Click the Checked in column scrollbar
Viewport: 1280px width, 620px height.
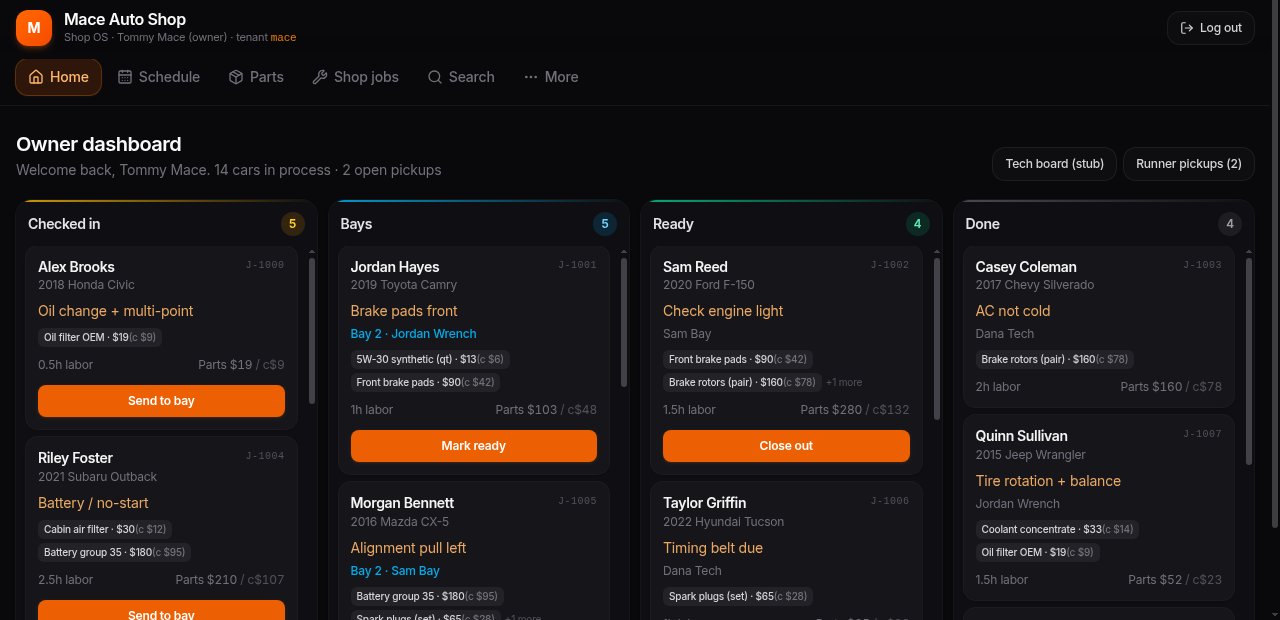point(312,330)
